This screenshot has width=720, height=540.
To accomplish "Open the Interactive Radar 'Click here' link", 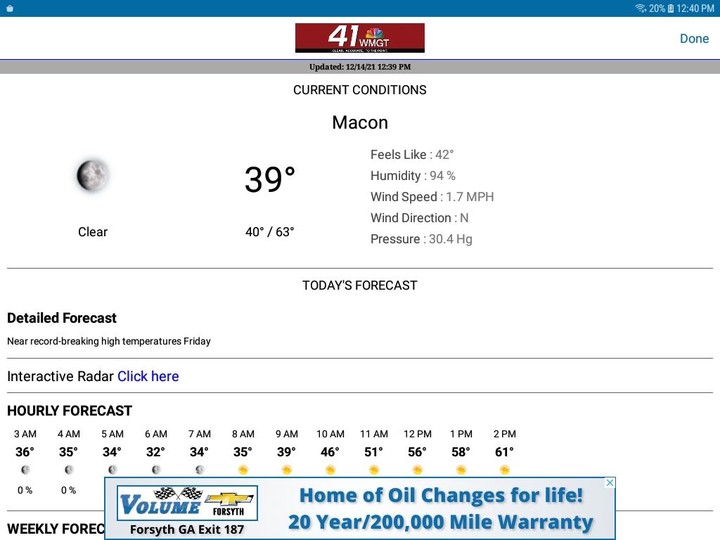I will click(148, 377).
